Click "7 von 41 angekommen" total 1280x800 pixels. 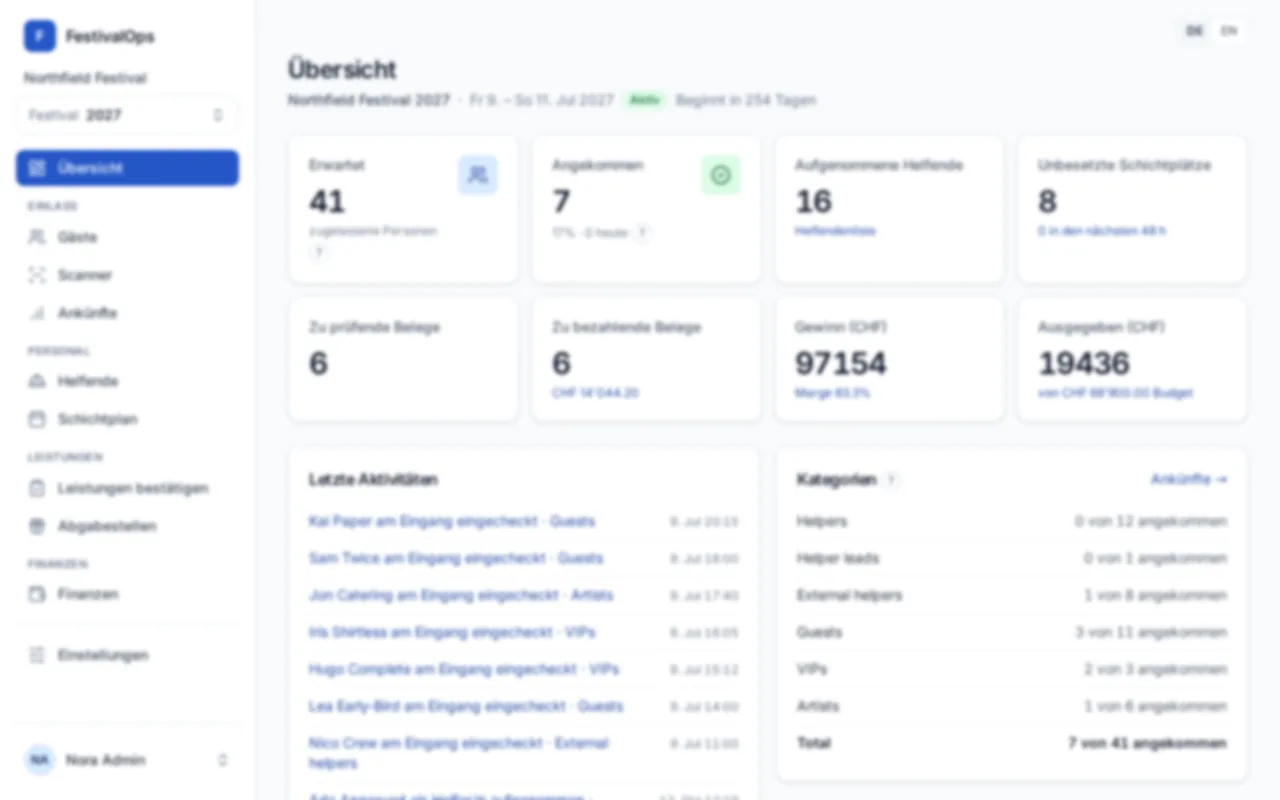point(1147,743)
